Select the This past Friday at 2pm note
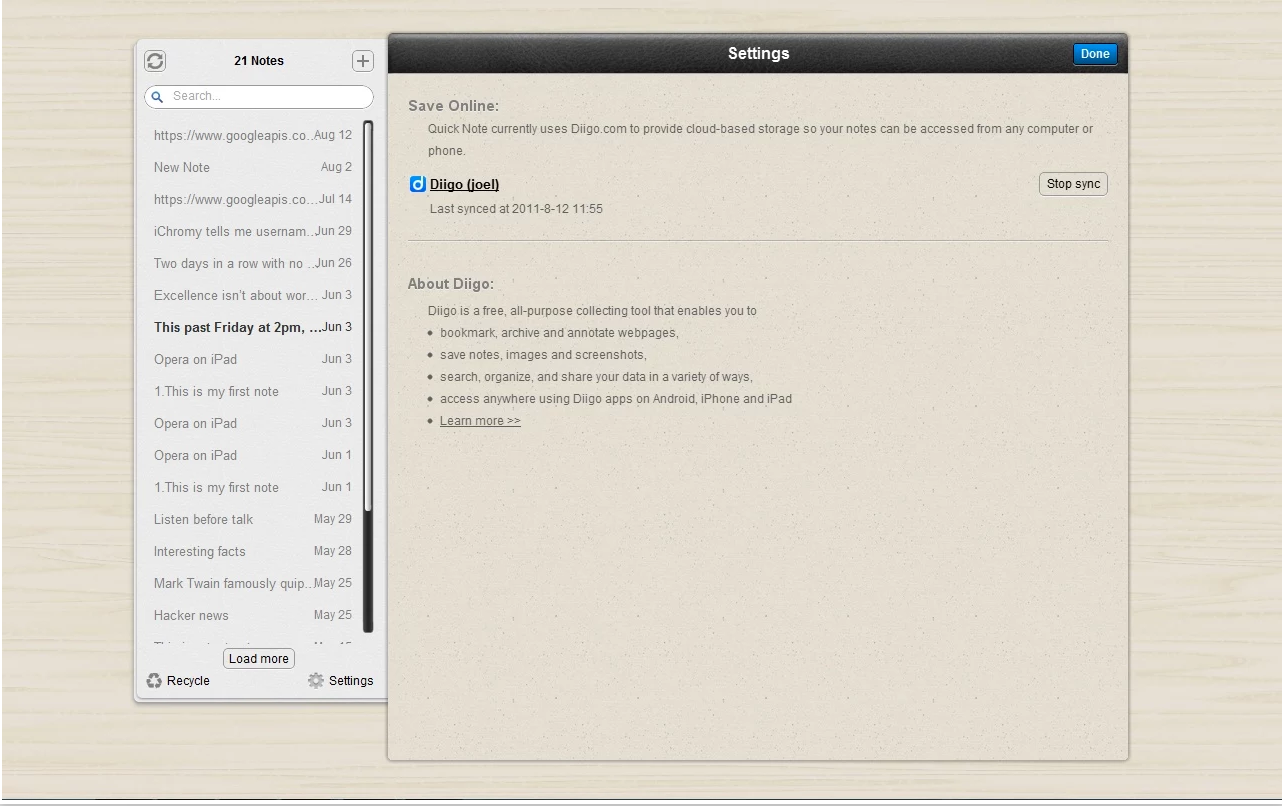 pos(253,328)
